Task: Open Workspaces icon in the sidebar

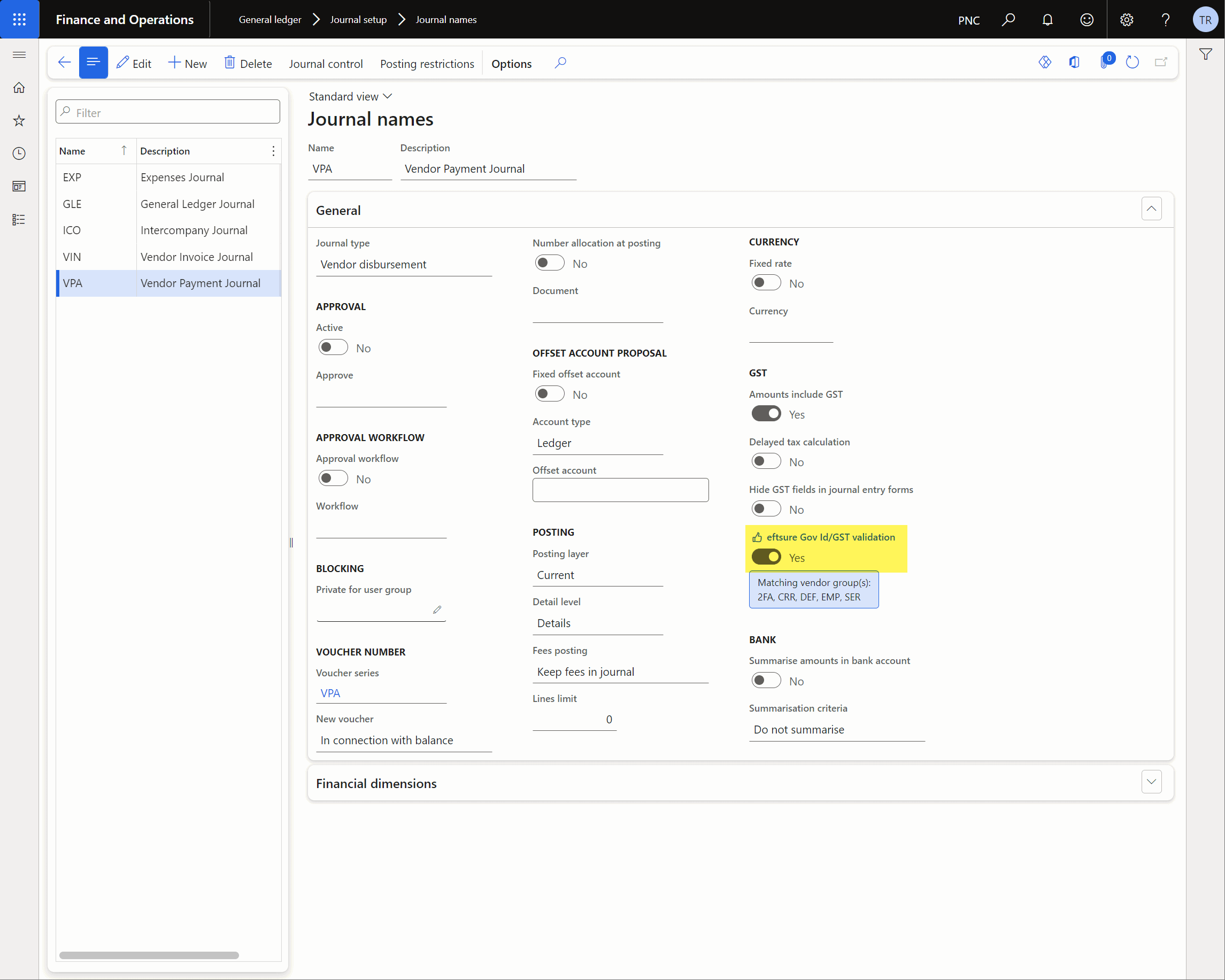Action: 19,187
